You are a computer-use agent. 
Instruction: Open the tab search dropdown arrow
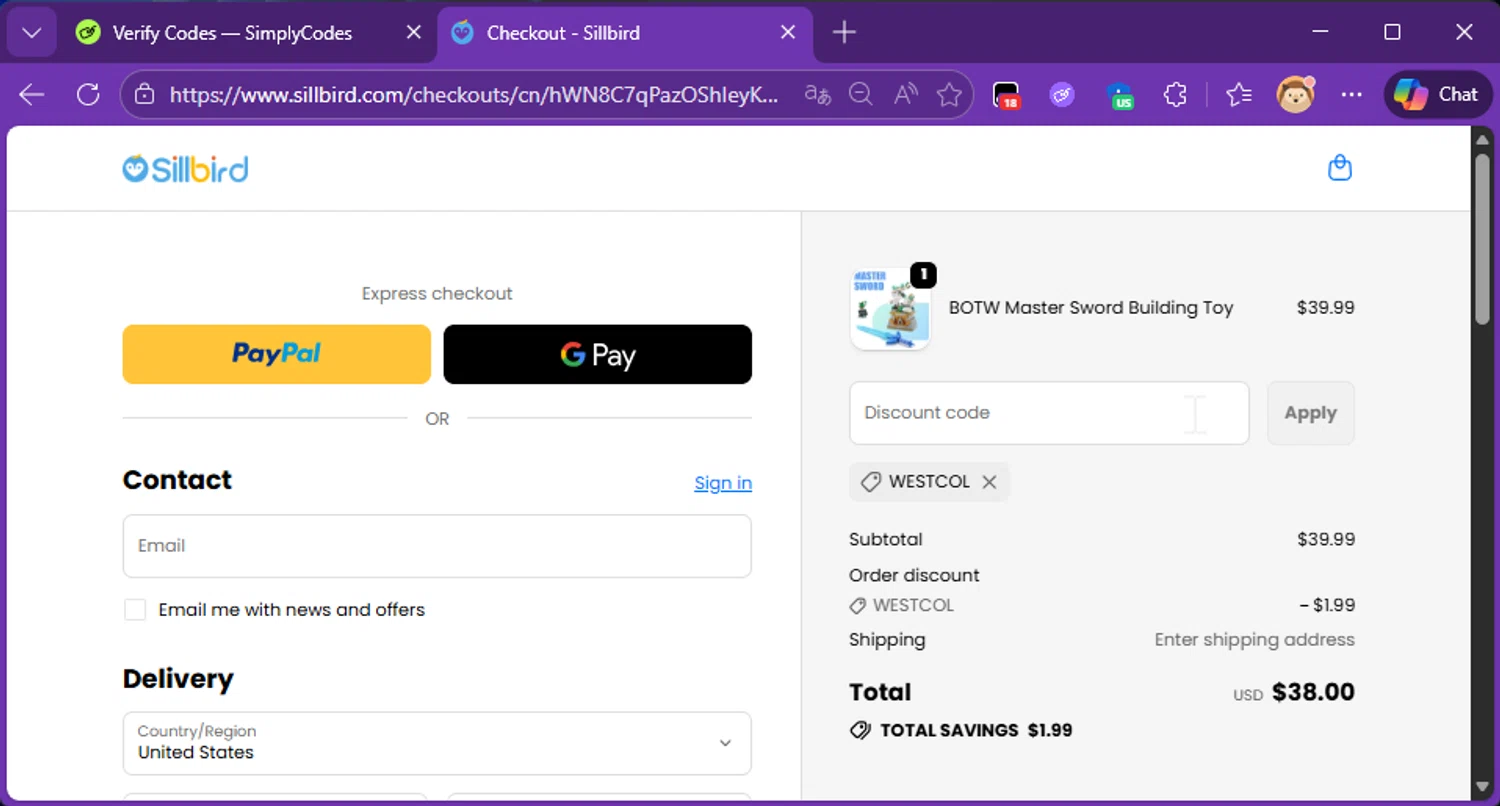32,33
